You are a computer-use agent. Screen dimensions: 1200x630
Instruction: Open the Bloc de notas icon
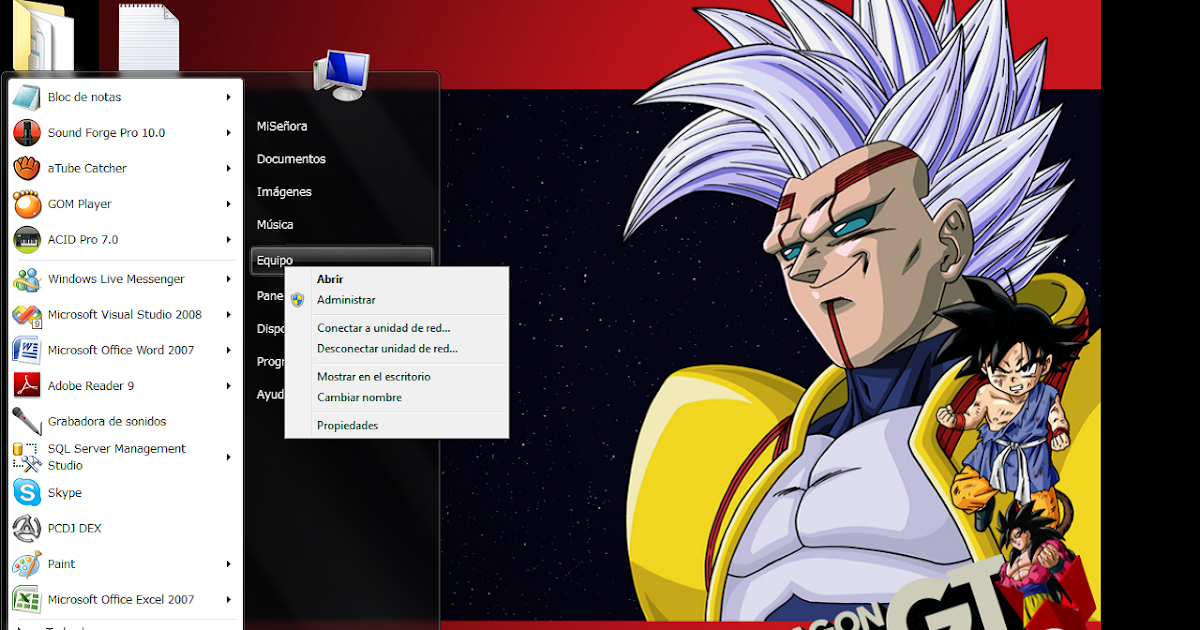[26, 97]
